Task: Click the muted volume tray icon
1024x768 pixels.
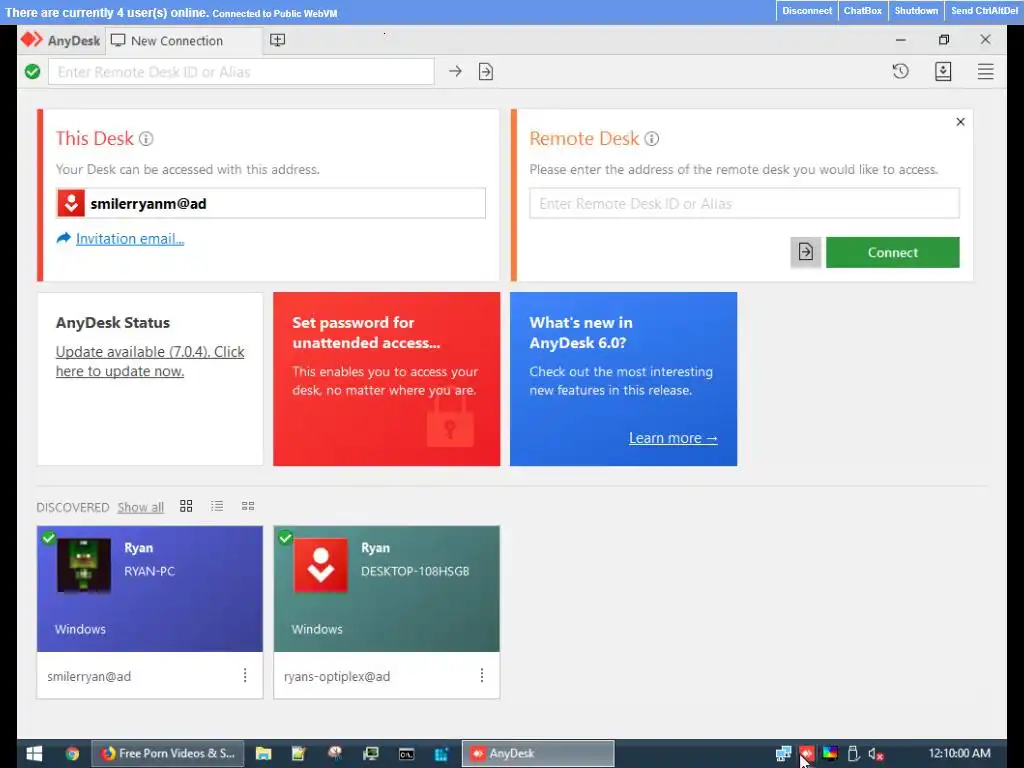Action: click(x=876, y=754)
